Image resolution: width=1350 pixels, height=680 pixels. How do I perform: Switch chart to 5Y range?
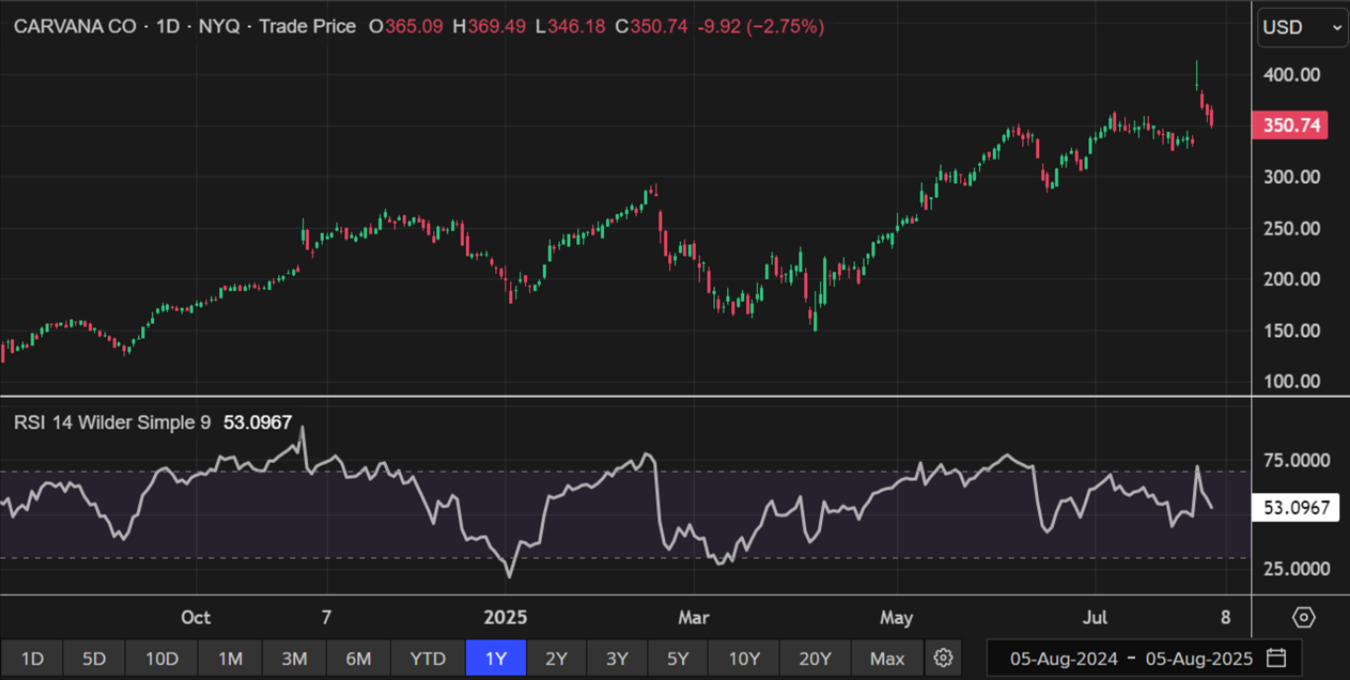[677, 658]
